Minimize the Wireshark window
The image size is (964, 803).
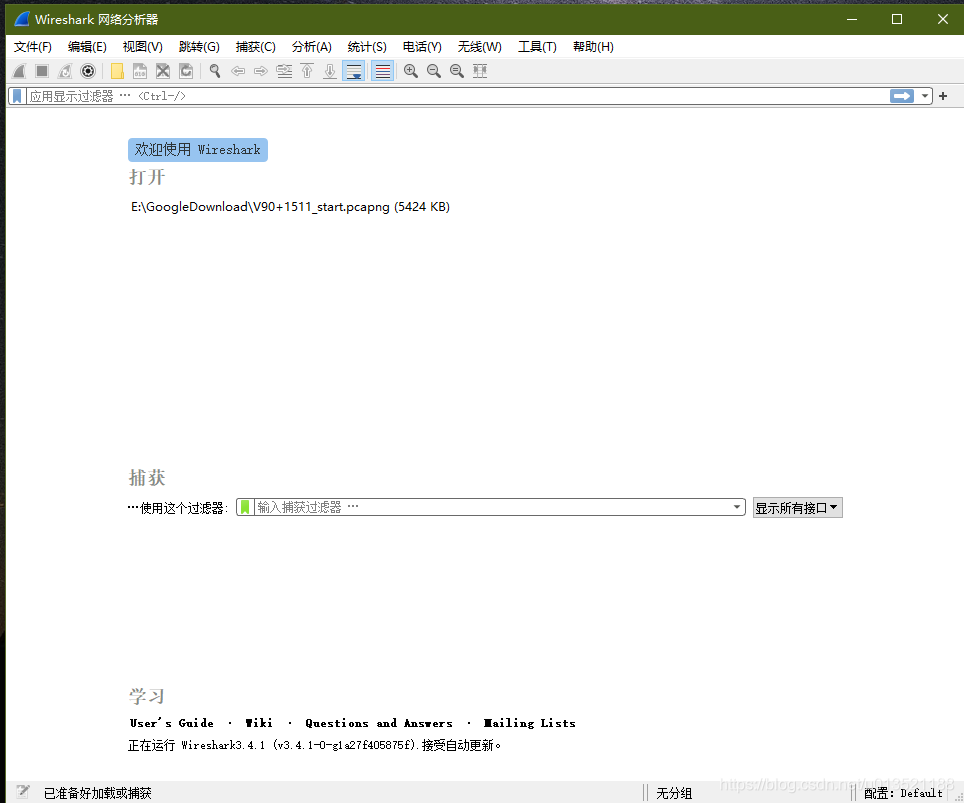(852, 19)
